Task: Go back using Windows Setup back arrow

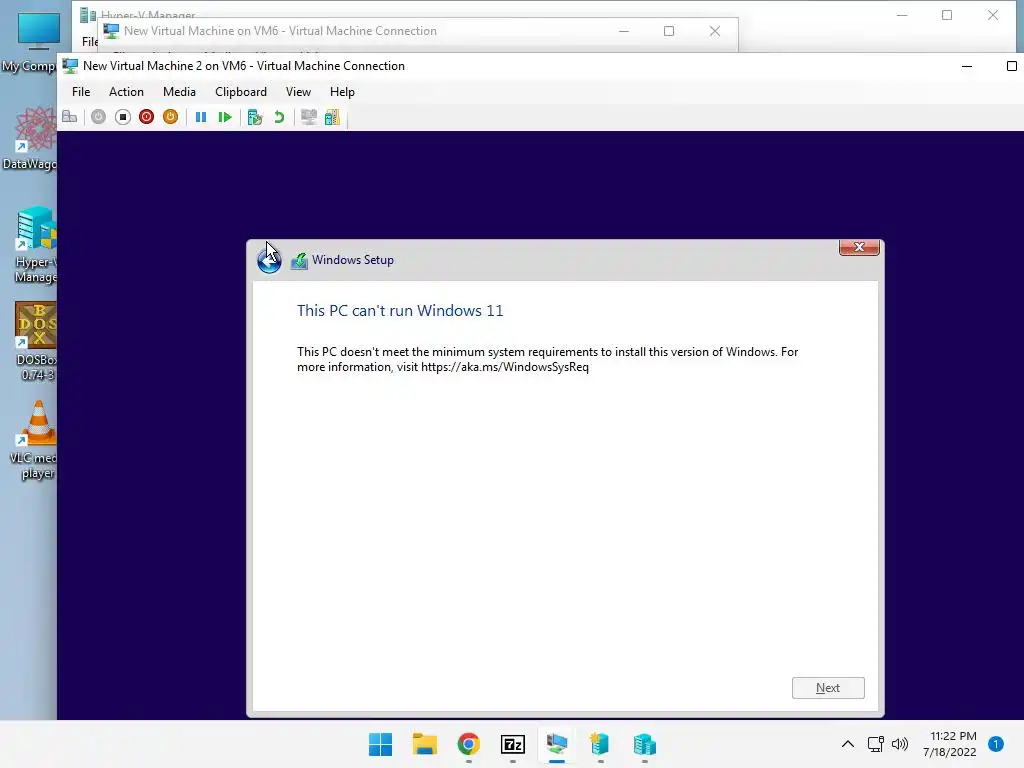Action: coord(269,261)
